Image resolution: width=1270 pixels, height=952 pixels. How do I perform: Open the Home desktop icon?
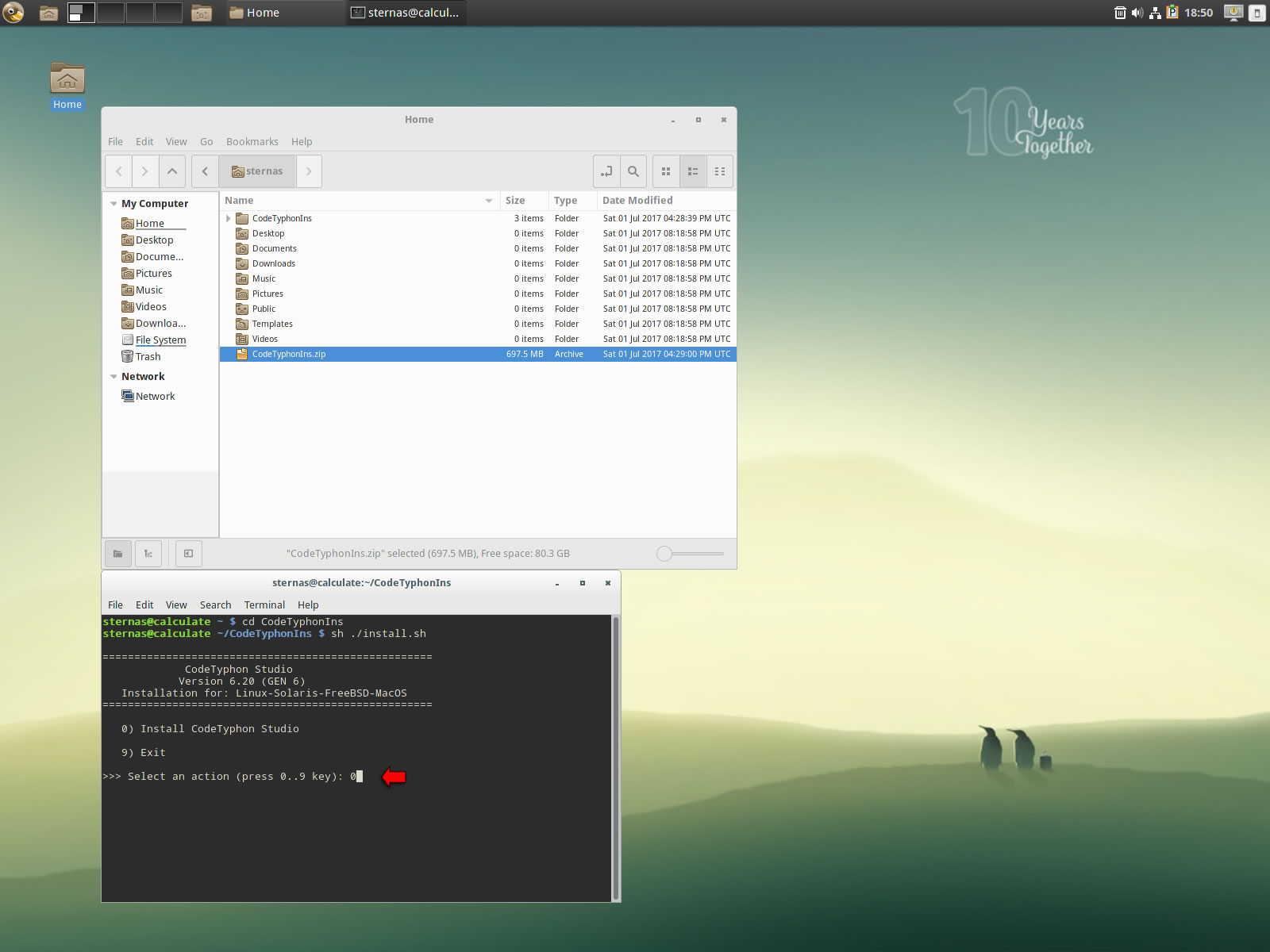click(x=67, y=86)
